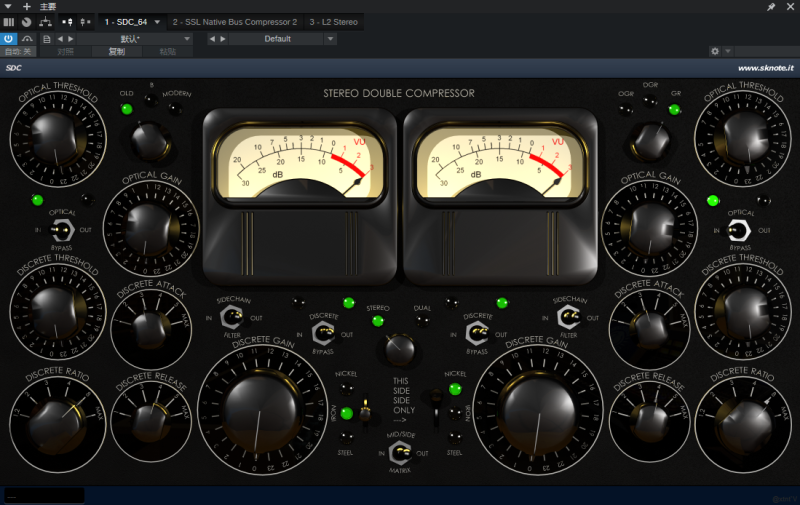Click the second sidechain plug icon

click(x=85, y=22)
